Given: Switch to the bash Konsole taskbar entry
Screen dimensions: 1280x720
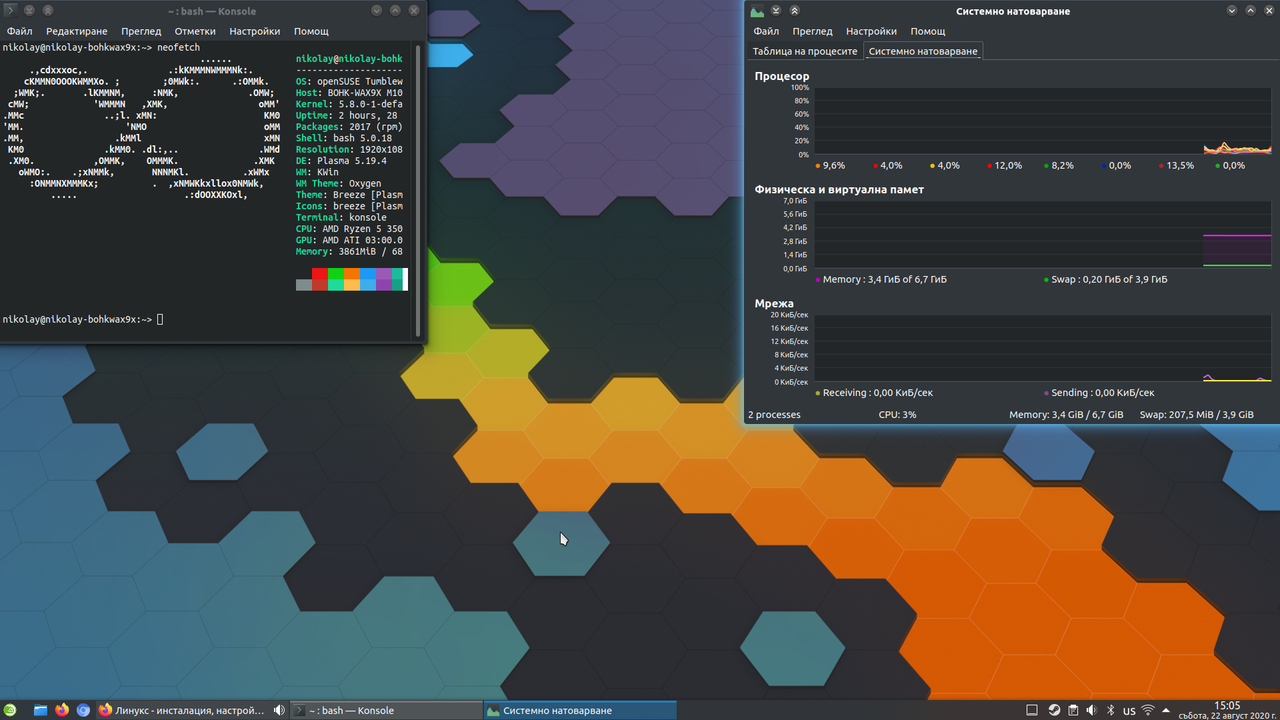Looking at the screenshot, I should (386, 710).
